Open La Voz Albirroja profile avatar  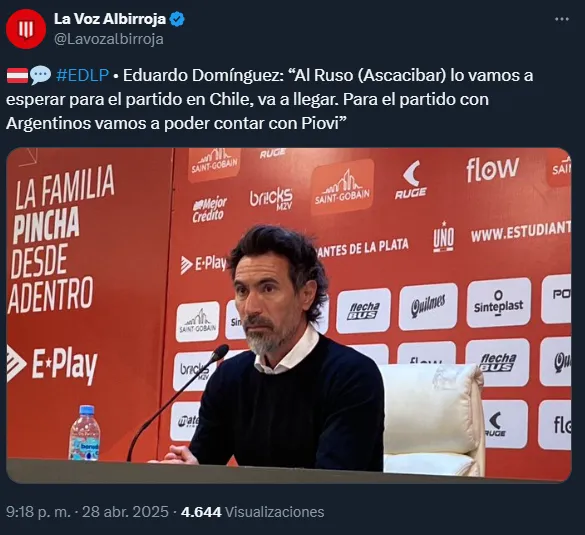pyautogui.click(x=26, y=29)
